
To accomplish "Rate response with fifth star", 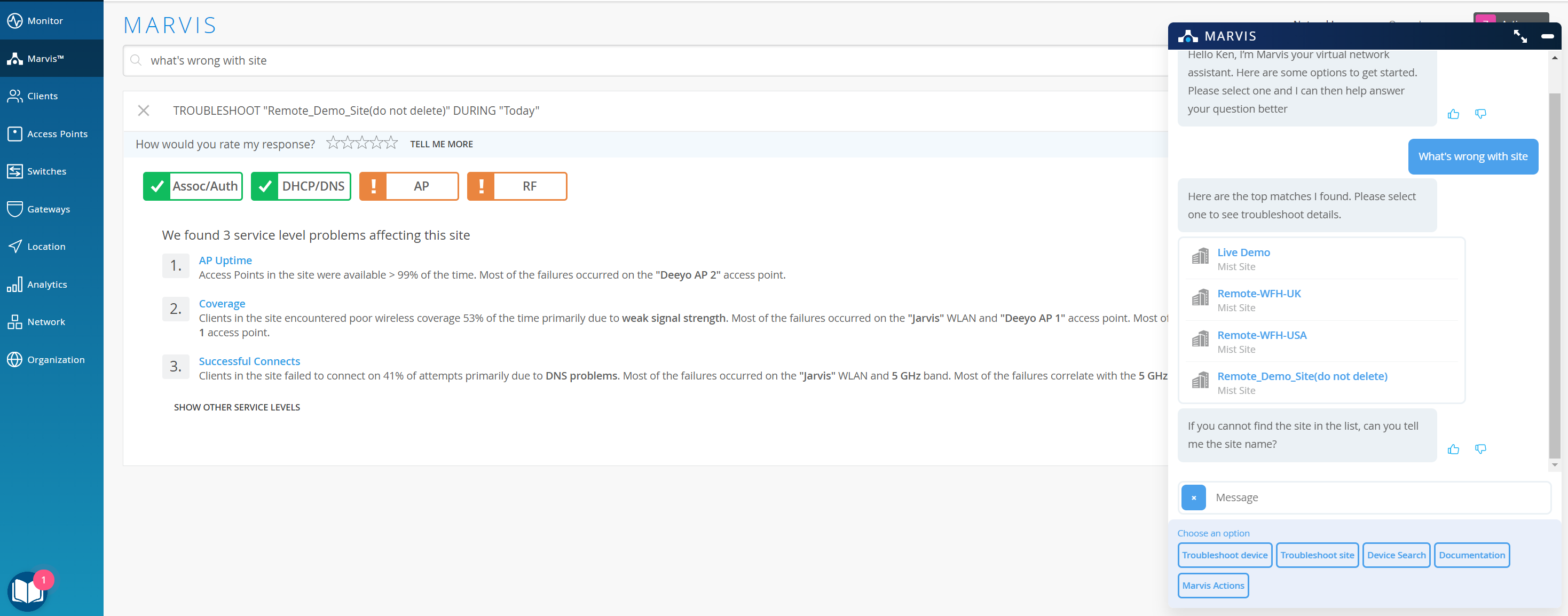I will (x=391, y=144).
